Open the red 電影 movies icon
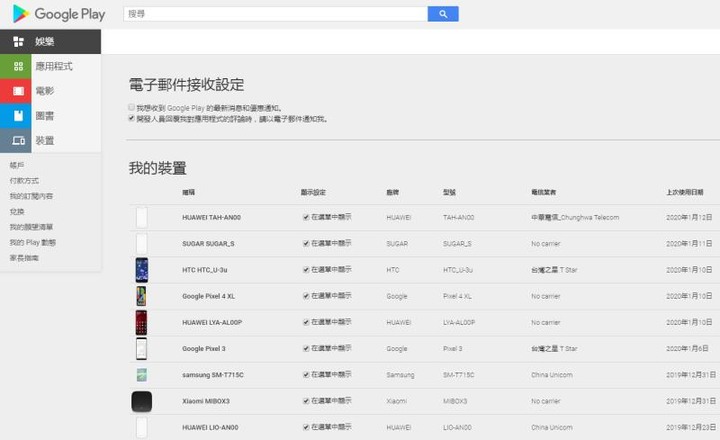The height and width of the screenshot is (440, 720). coord(16,91)
